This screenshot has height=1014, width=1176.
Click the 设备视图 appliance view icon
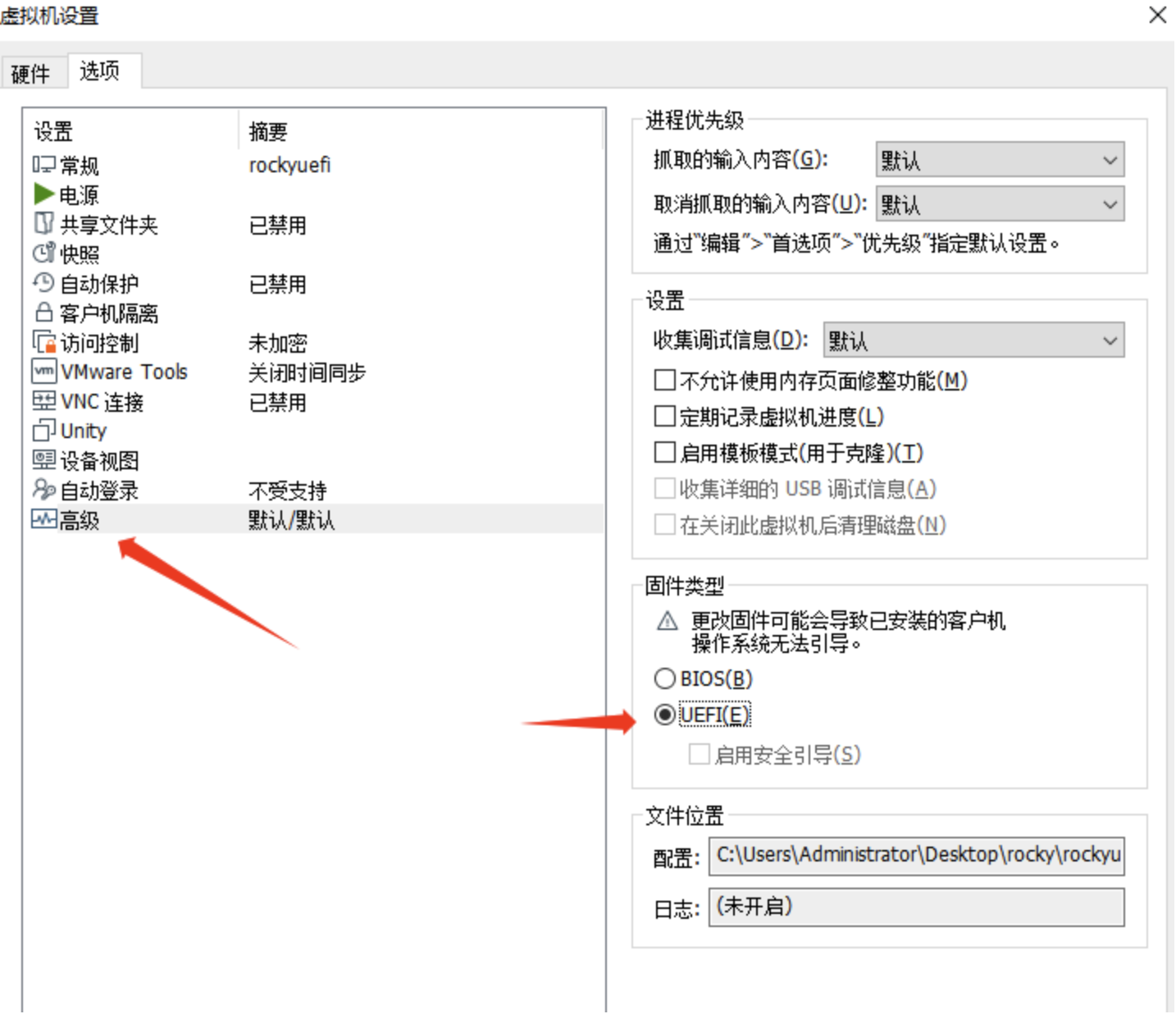point(44,460)
